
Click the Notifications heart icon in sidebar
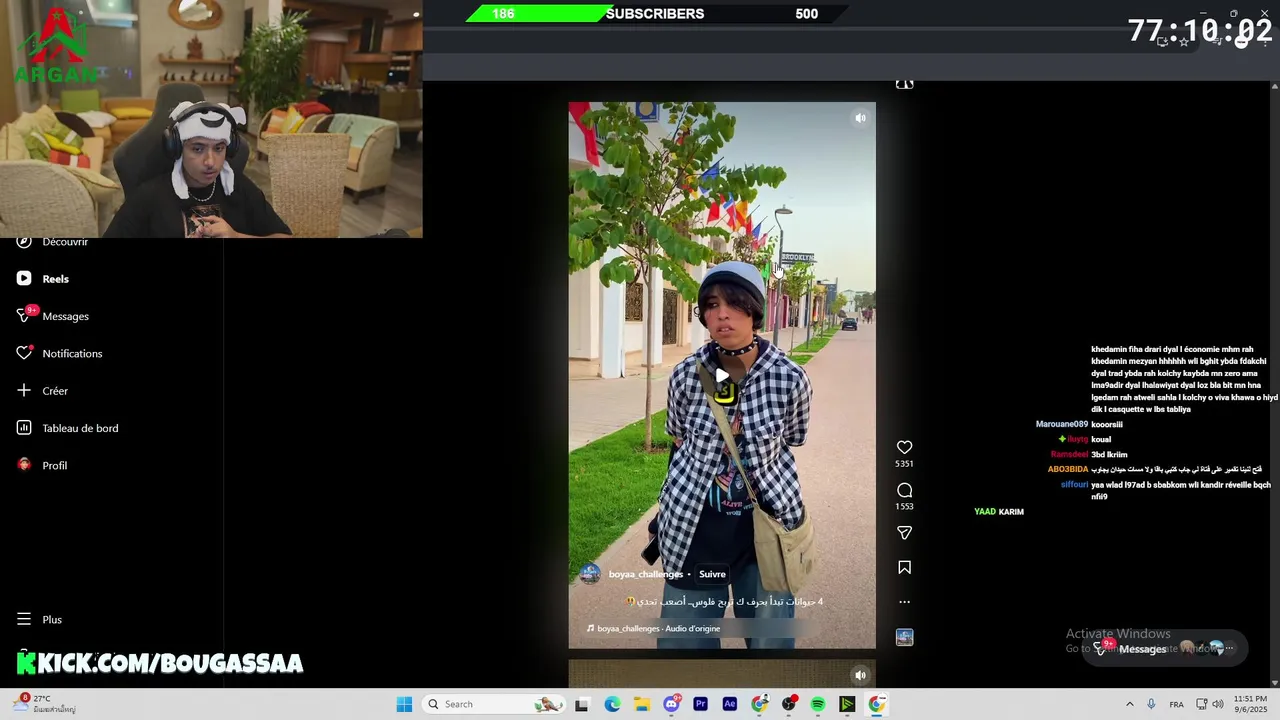click(24, 353)
